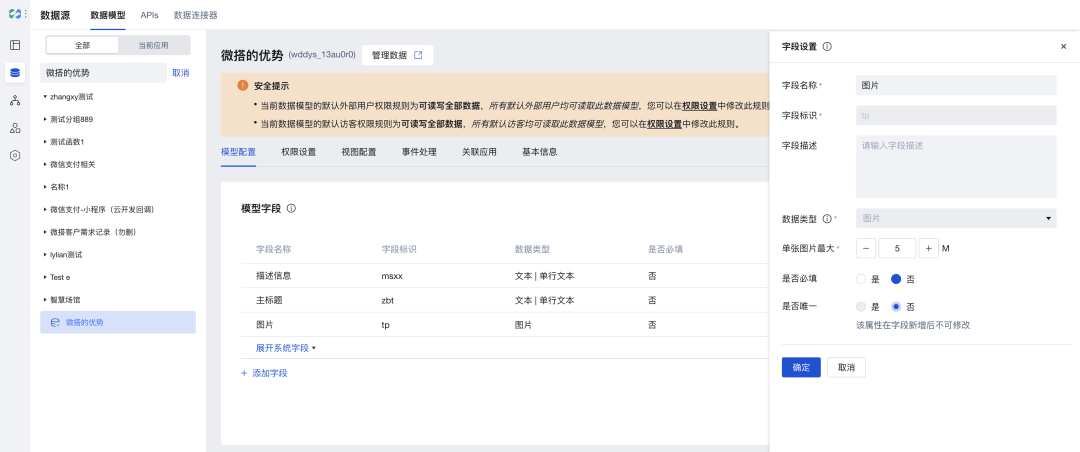The height and width of the screenshot is (452, 1080).
Task: Expand the 微信支付相关 group
Action: click(45, 165)
